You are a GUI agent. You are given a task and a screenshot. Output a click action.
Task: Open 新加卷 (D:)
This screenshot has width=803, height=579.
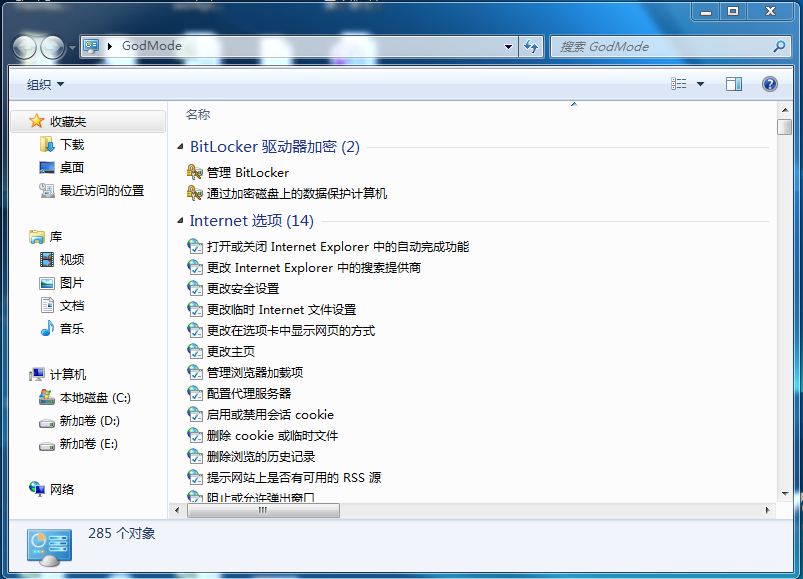pos(90,421)
